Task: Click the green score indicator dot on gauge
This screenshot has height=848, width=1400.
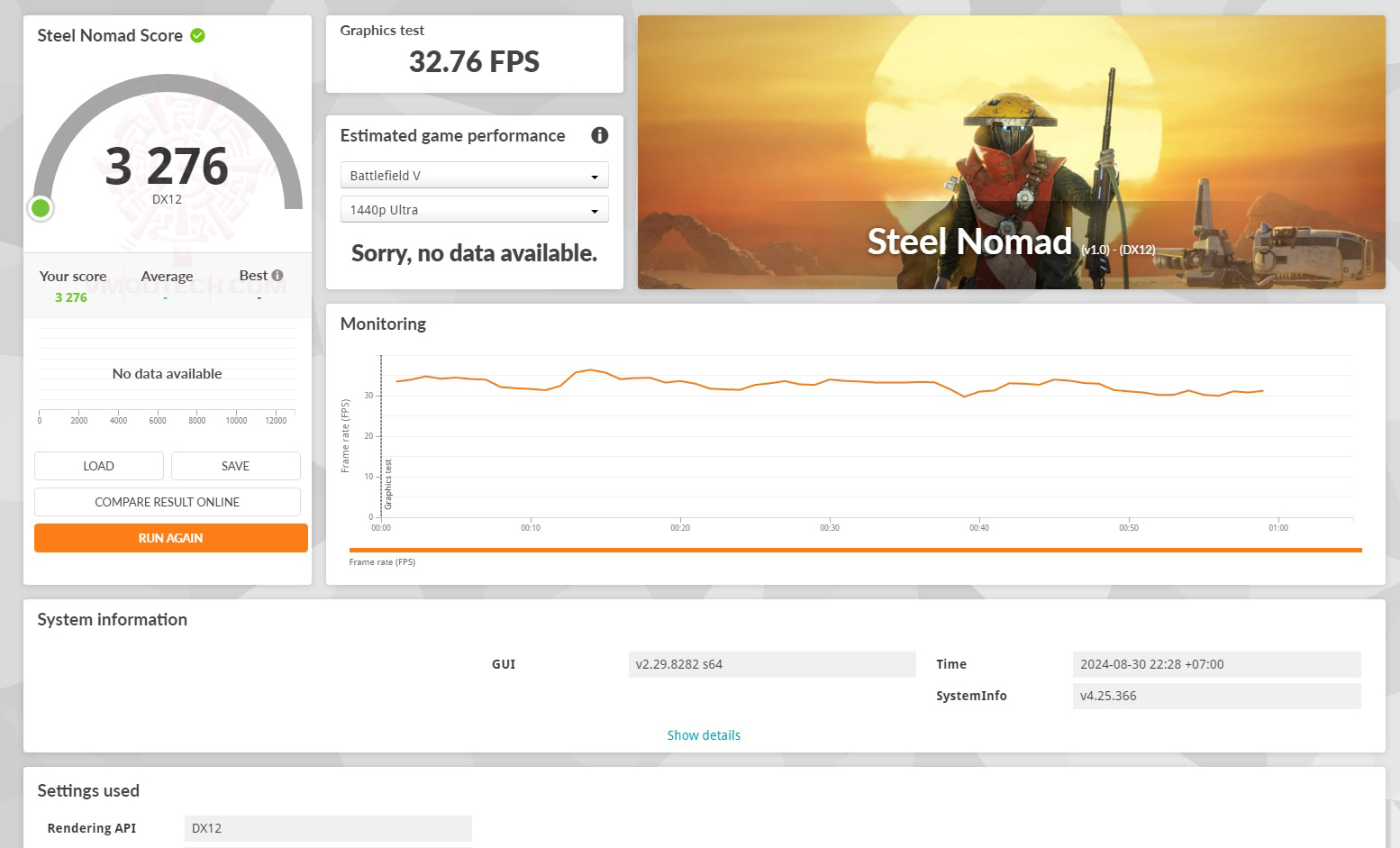Action: pos(41,208)
